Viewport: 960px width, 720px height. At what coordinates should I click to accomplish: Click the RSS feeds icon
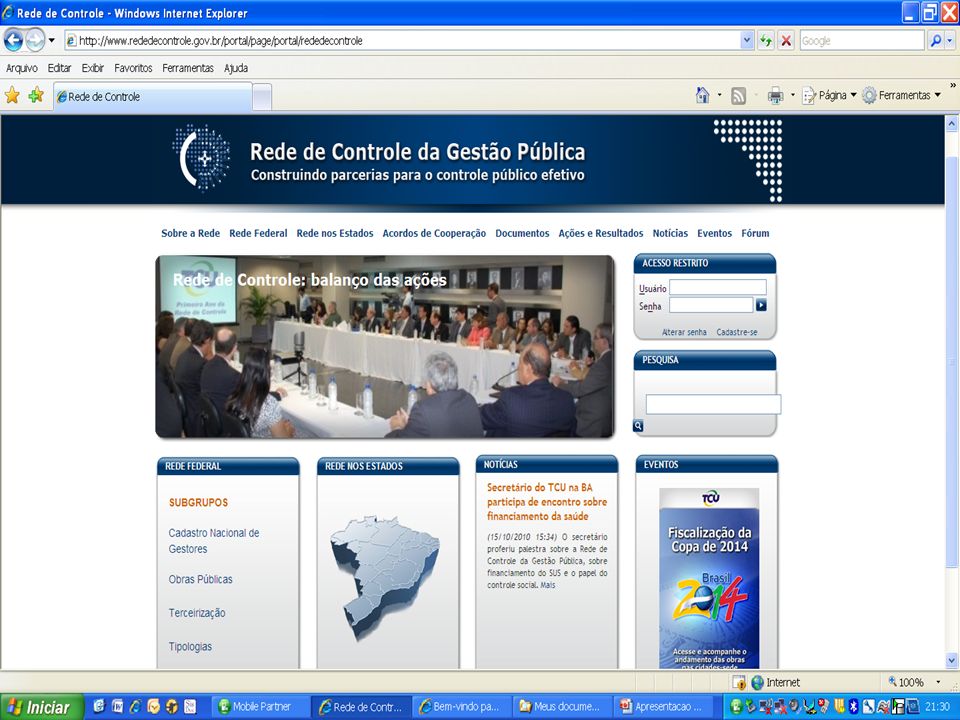738,96
